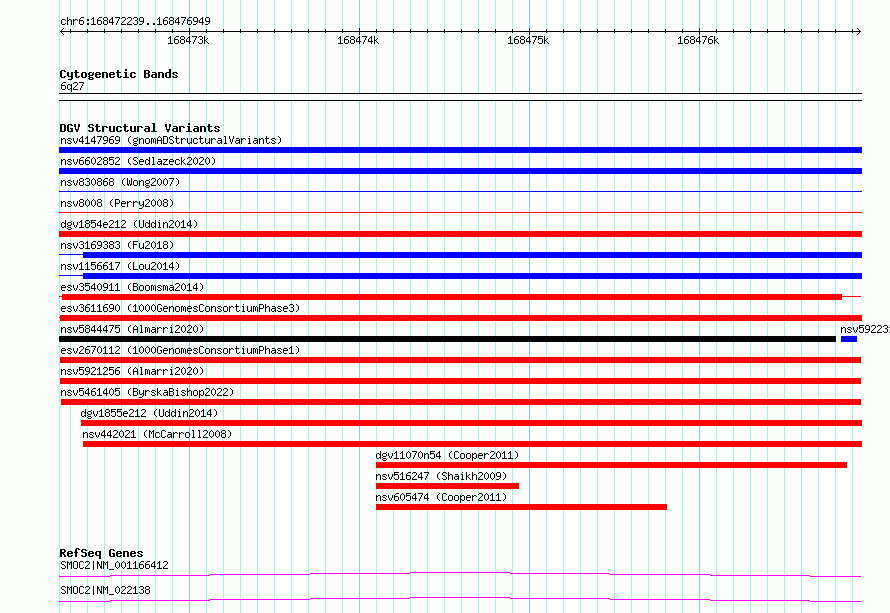Click the red esv3611690 variant bar
This screenshot has height=613, width=890.
(x=460, y=318)
